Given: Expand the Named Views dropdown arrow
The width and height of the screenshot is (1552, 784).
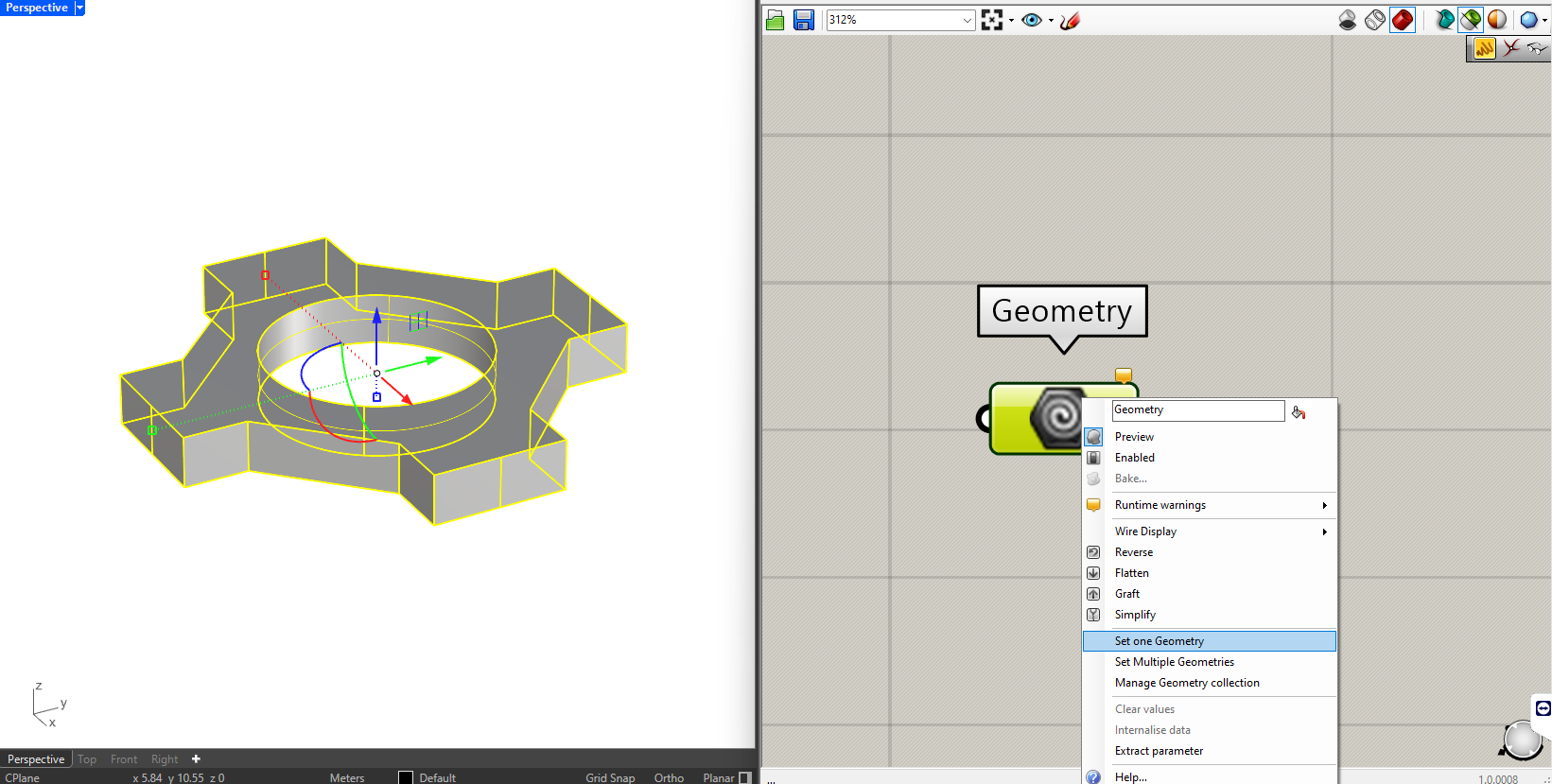Looking at the screenshot, I should coord(1051,20).
